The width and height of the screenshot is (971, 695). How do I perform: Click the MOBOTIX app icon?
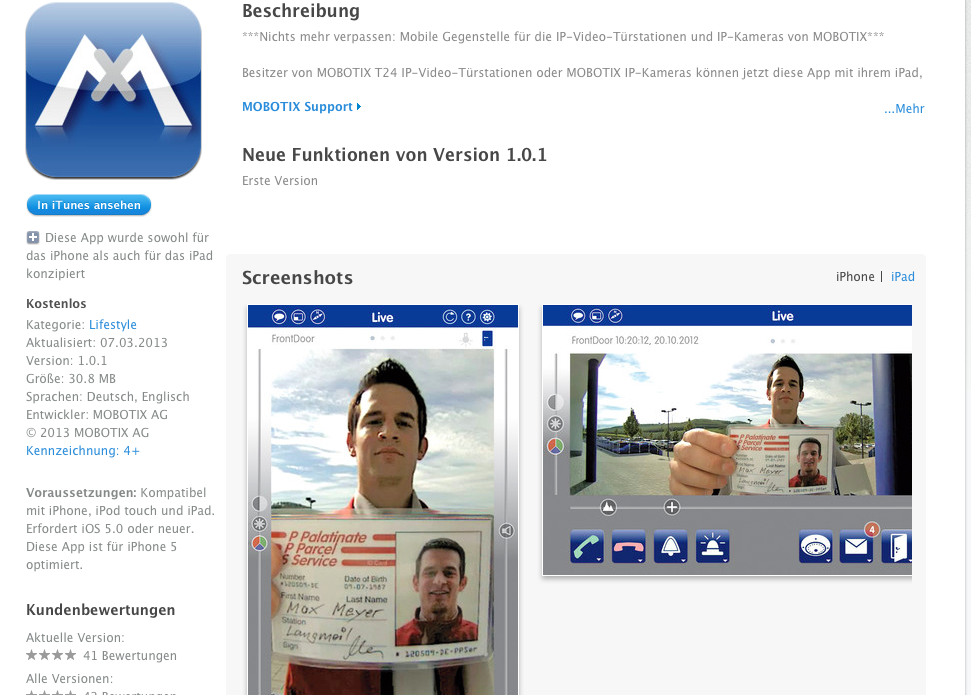pyautogui.click(x=113, y=90)
